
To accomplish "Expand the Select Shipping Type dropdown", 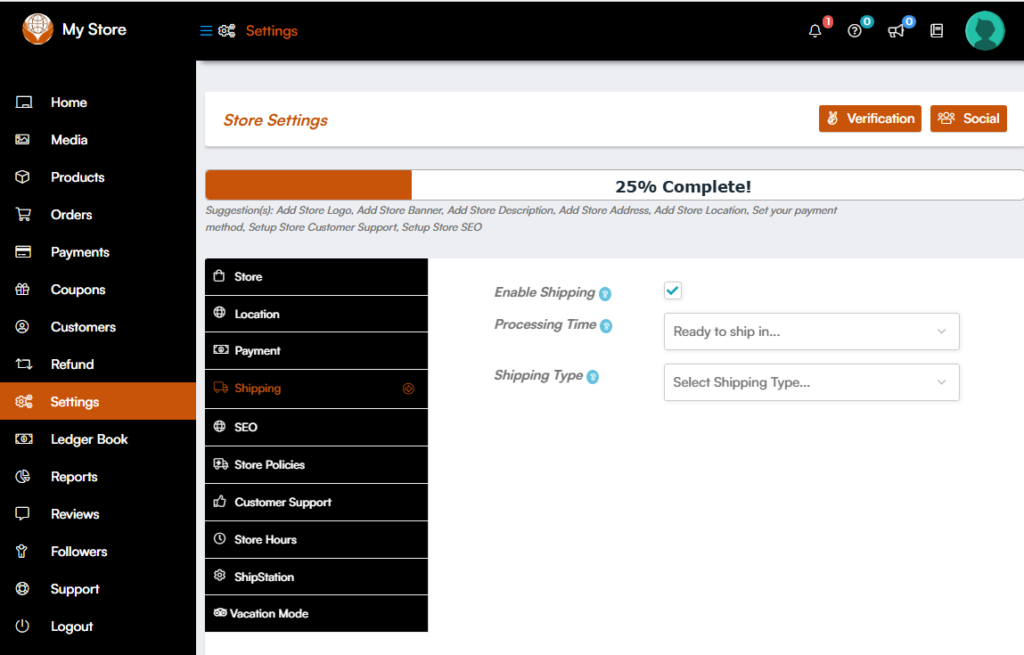I will [811, 382].
